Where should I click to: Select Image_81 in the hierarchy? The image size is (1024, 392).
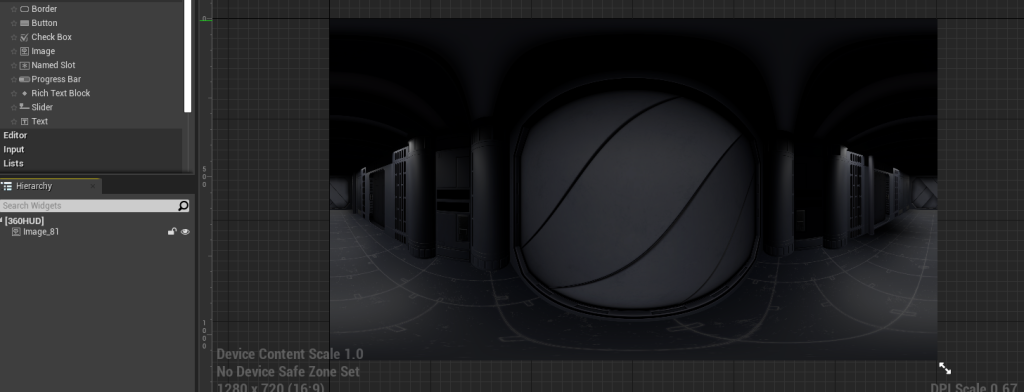(x=41, y=232)
